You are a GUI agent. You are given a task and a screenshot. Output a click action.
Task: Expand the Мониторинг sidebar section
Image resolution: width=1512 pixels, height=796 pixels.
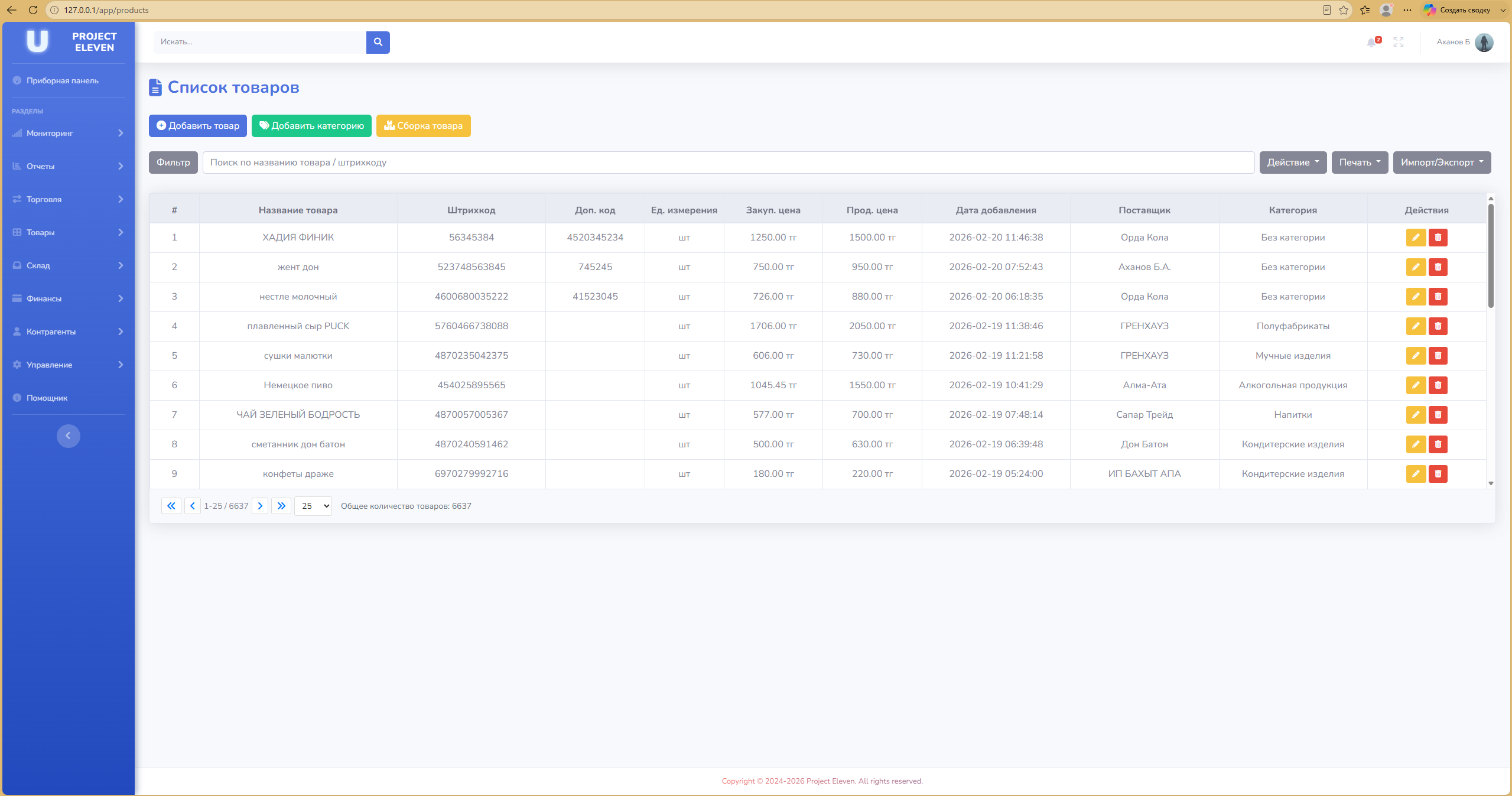click(x=69, y=133)
